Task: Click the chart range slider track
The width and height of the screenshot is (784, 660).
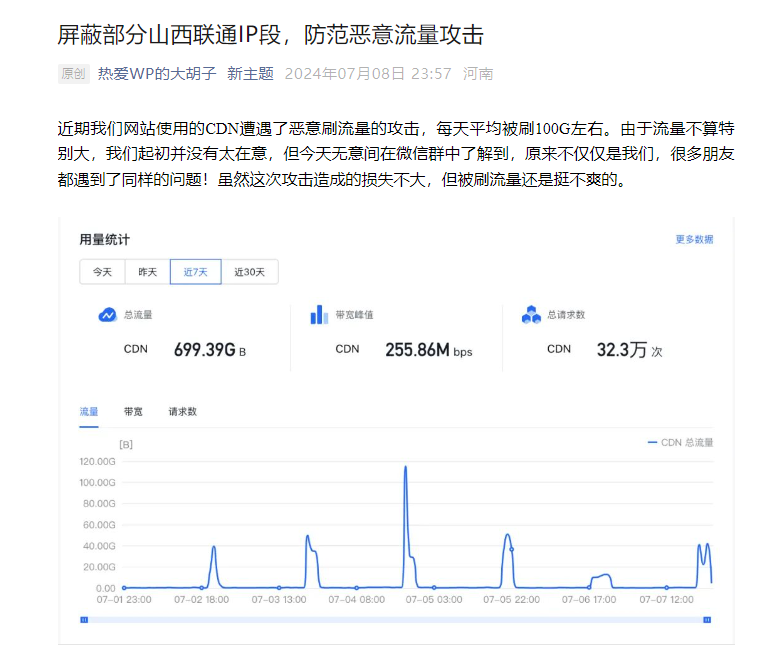Action: point(396,620)
